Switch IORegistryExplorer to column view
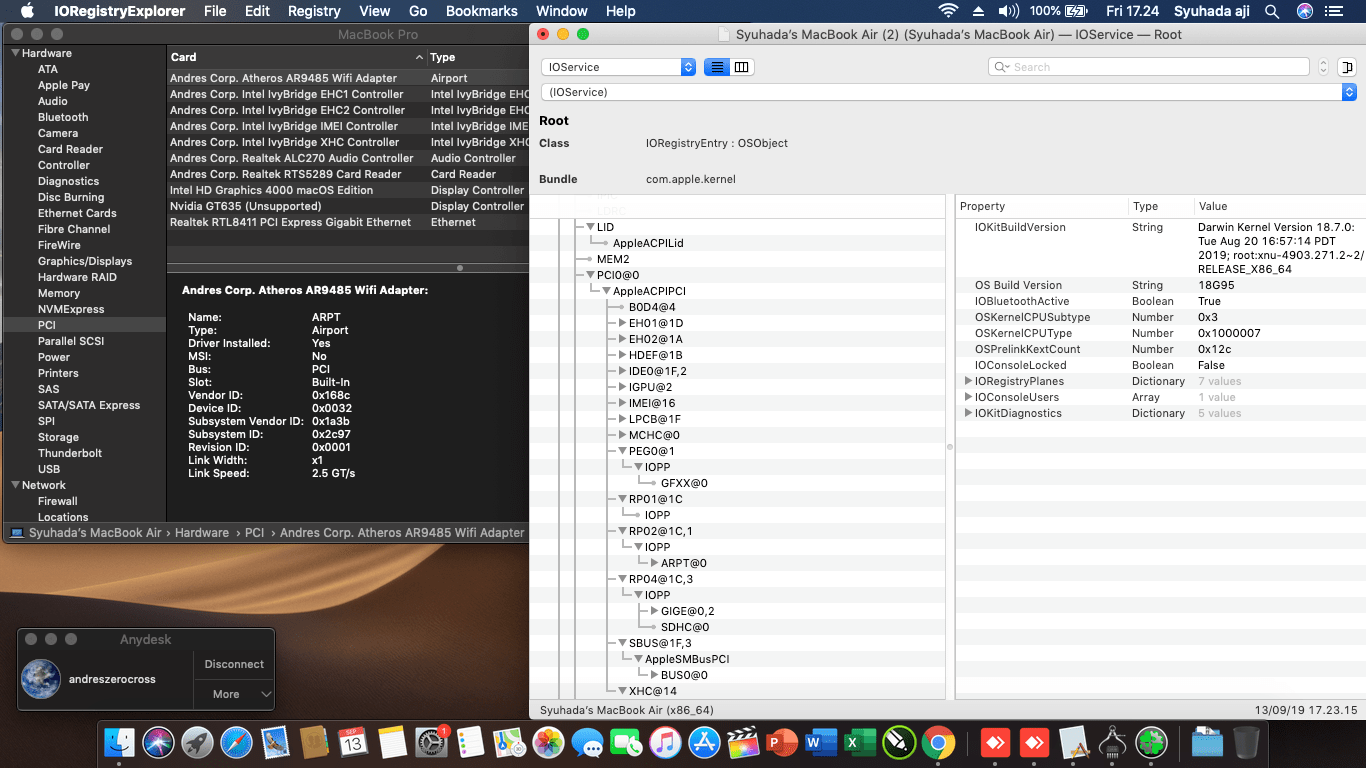This screenshot has width=1366, height=768. click(741, 67)
